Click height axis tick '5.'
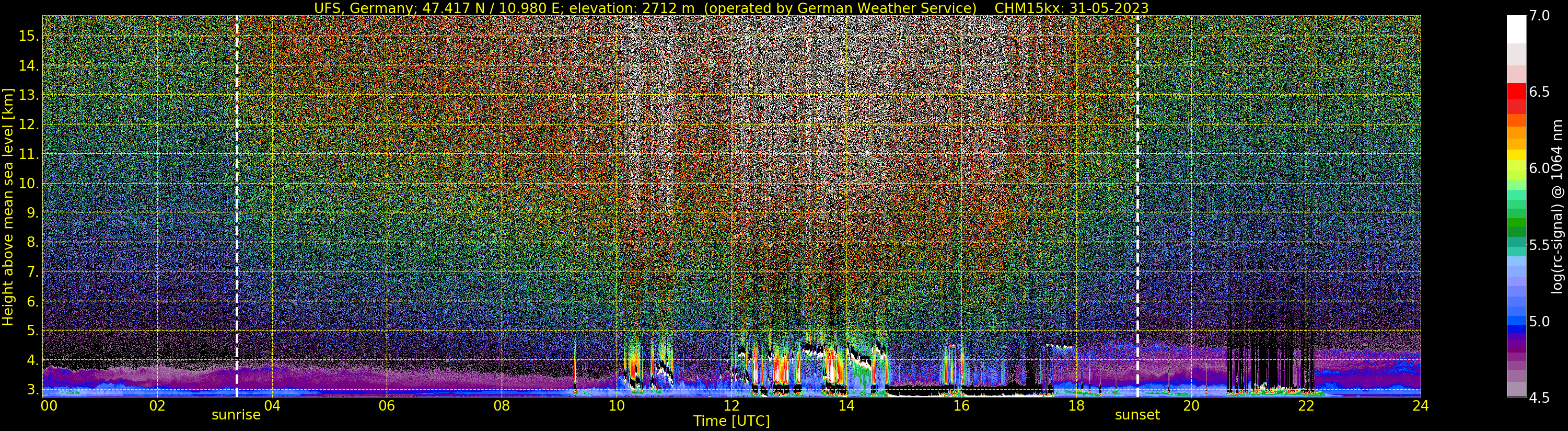The height and width of the screenshot is (431, 1568). pos(32,331)
